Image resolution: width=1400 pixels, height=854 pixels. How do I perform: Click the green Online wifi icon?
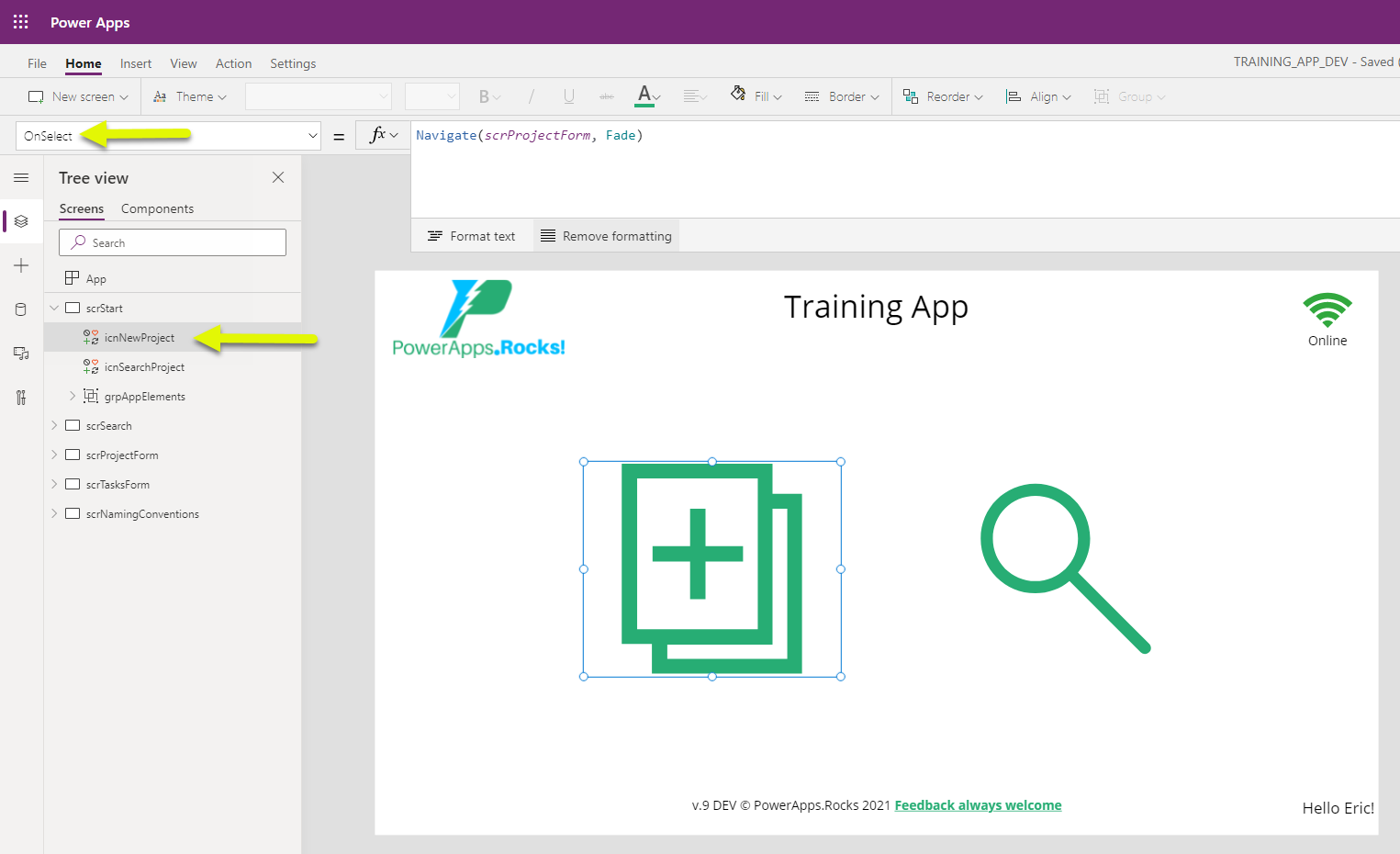click(1327, 310)
